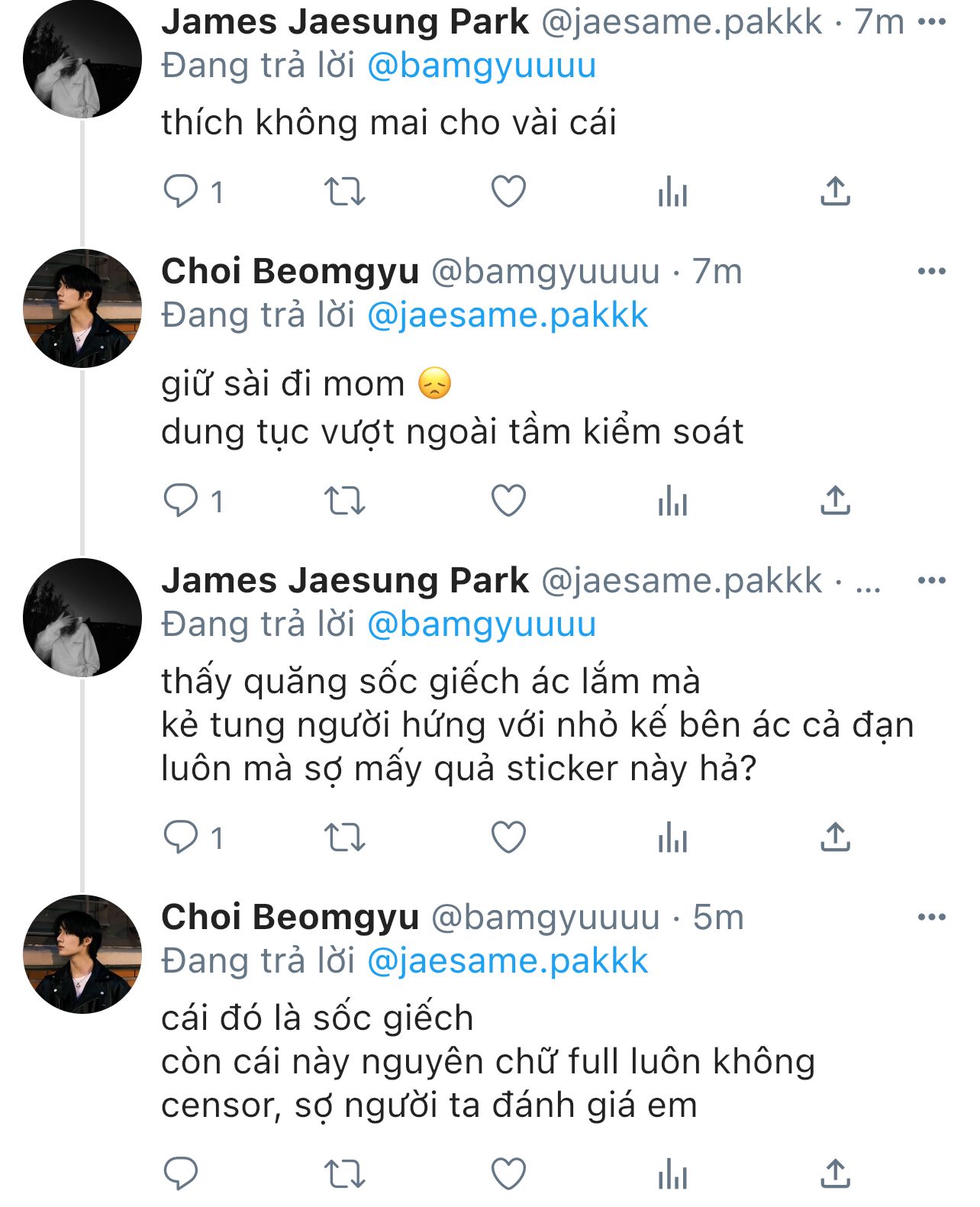Retweet the "cái đó là sốc giếch" tweet

(x=345, y=1174)
